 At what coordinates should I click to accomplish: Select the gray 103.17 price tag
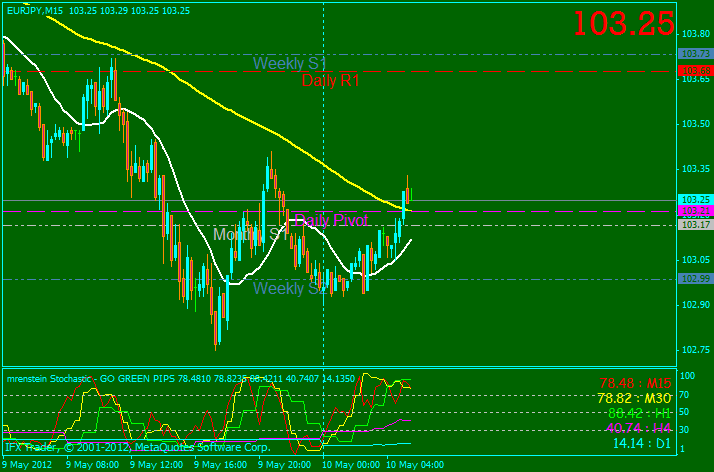click(693, 225)
